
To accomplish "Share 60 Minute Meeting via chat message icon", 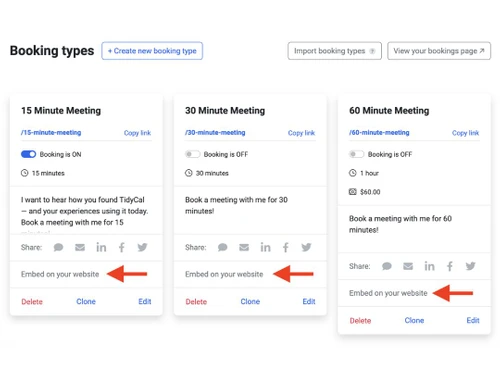I will click(x=387, y=266).
